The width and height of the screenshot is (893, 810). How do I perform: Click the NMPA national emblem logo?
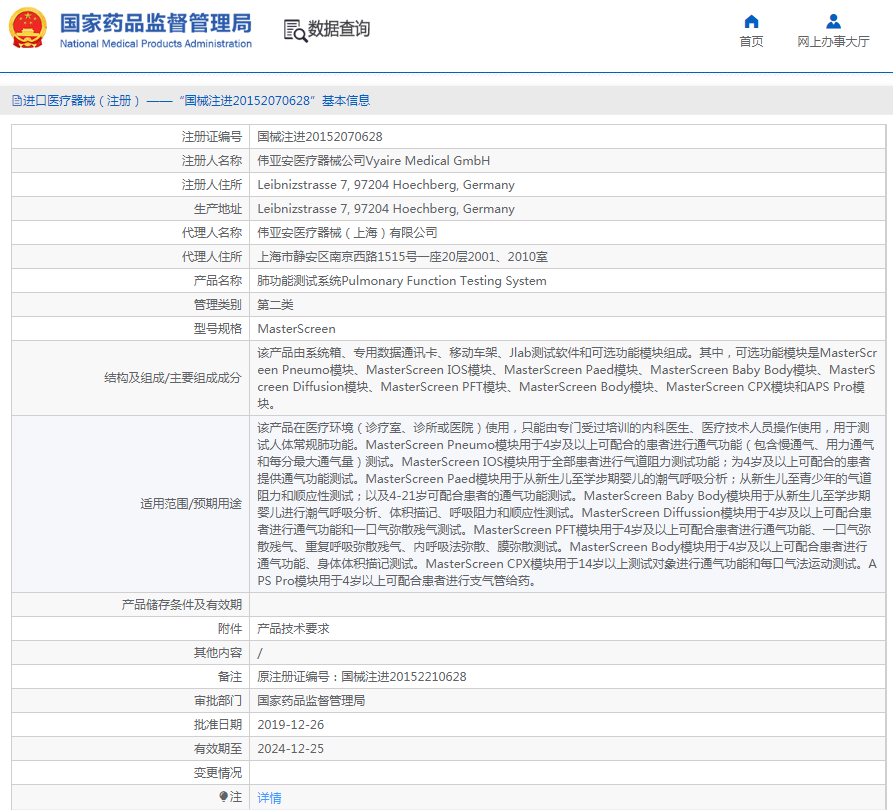pyautogui.click(x=28, y=29)
